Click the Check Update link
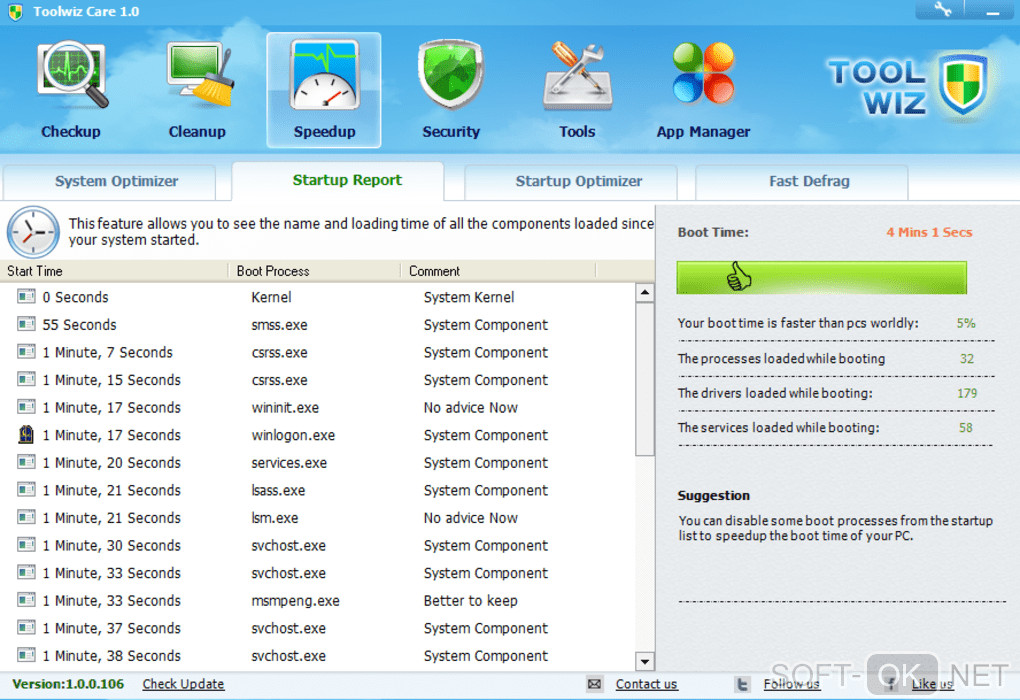The width and height of the screenshot is (1020, 700). pos(183,684)
